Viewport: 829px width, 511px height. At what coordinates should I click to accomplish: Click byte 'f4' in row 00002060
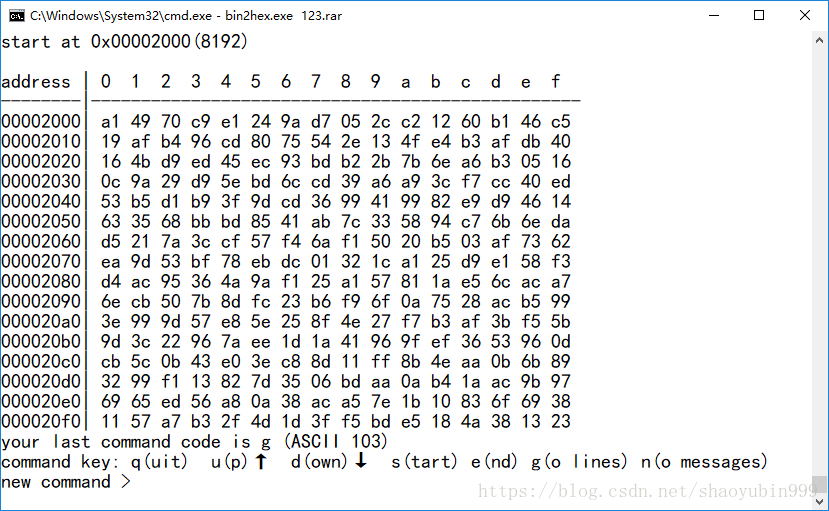tap(291, 241)
